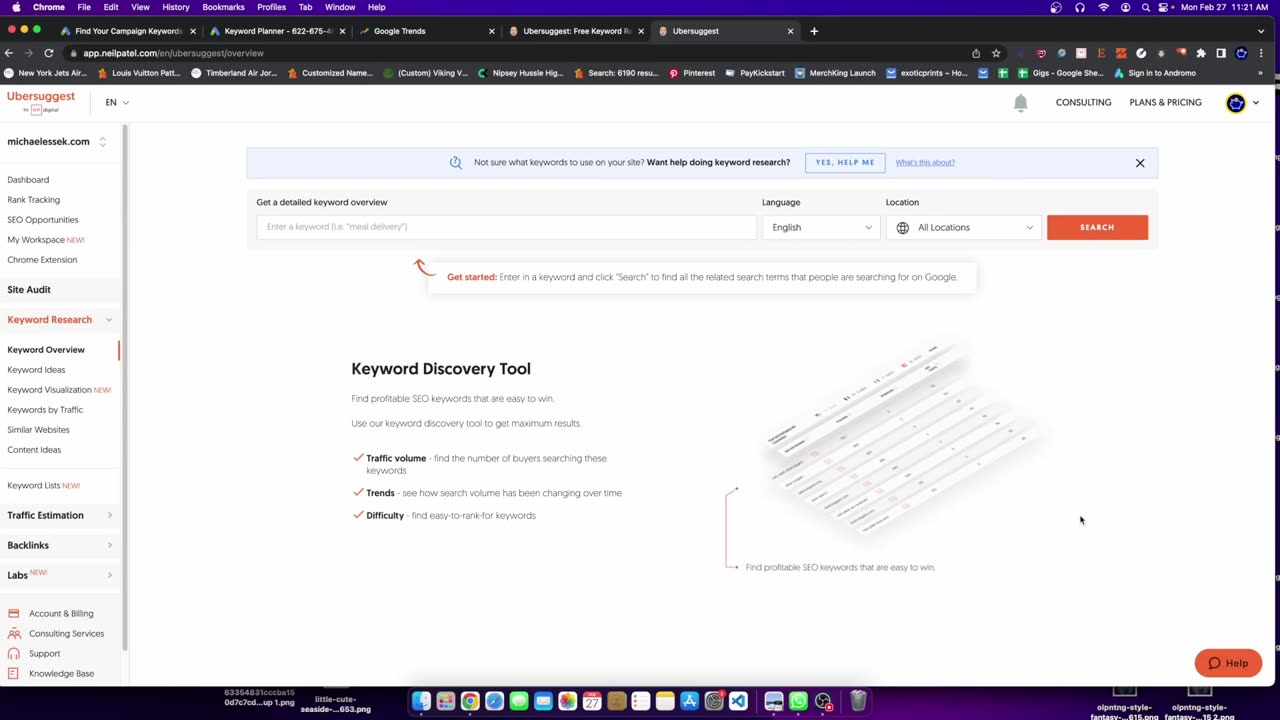Click the Support headset icon
The height and width of the screenshot is (720, 1280).
pyautogui.click(x=14, y=653)
